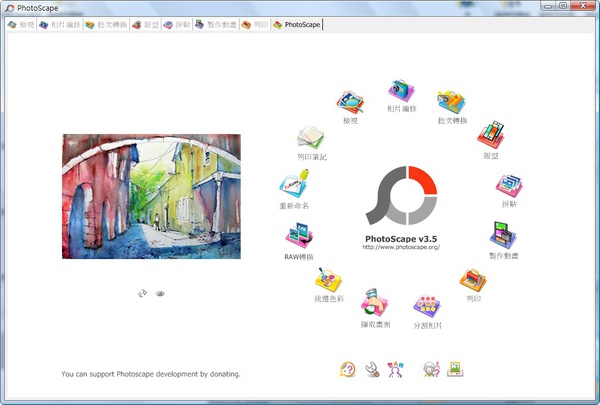Switch to the 批次轉換 tab

(106, 25)
